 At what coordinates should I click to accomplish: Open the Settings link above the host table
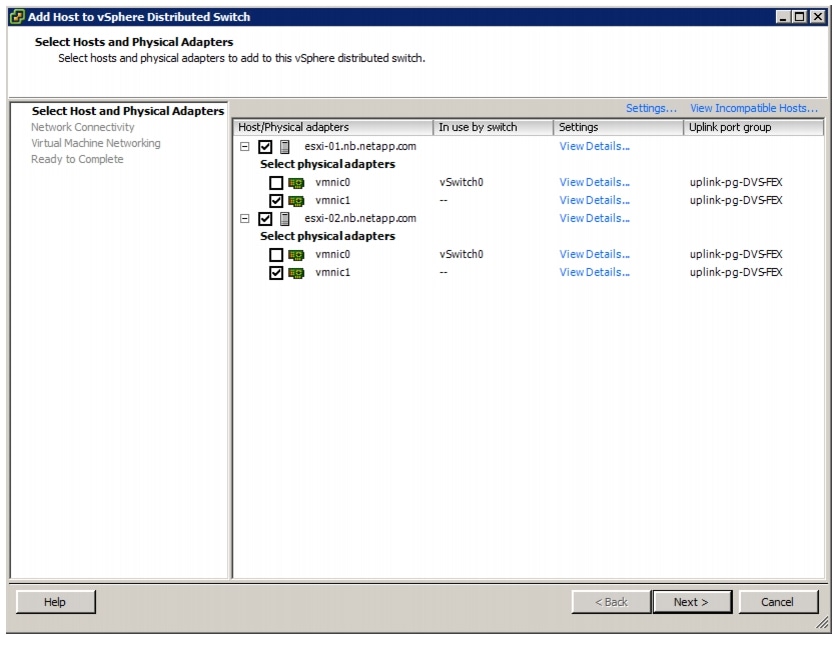tap(651, 108)
